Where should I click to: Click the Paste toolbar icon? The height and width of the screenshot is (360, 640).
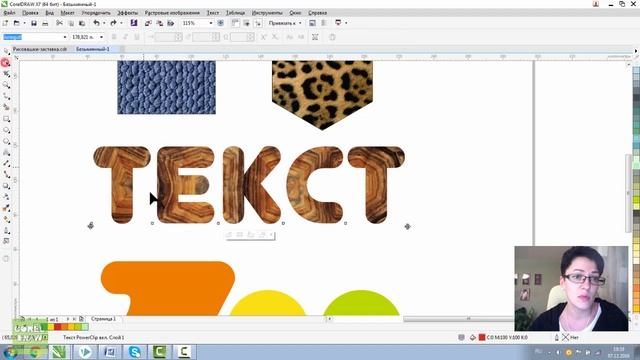pos(82,23)
